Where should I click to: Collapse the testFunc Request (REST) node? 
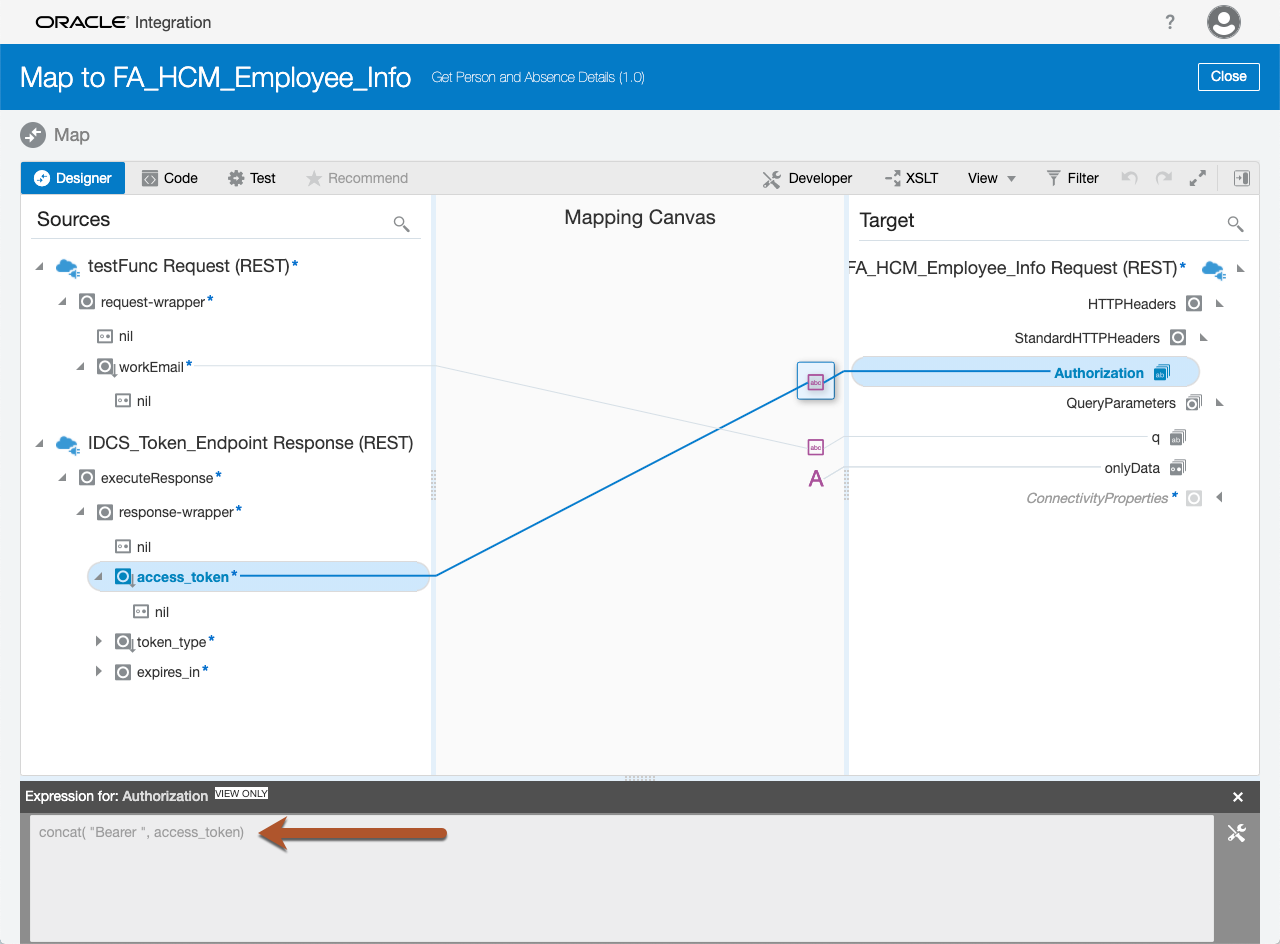coord(40,266)
